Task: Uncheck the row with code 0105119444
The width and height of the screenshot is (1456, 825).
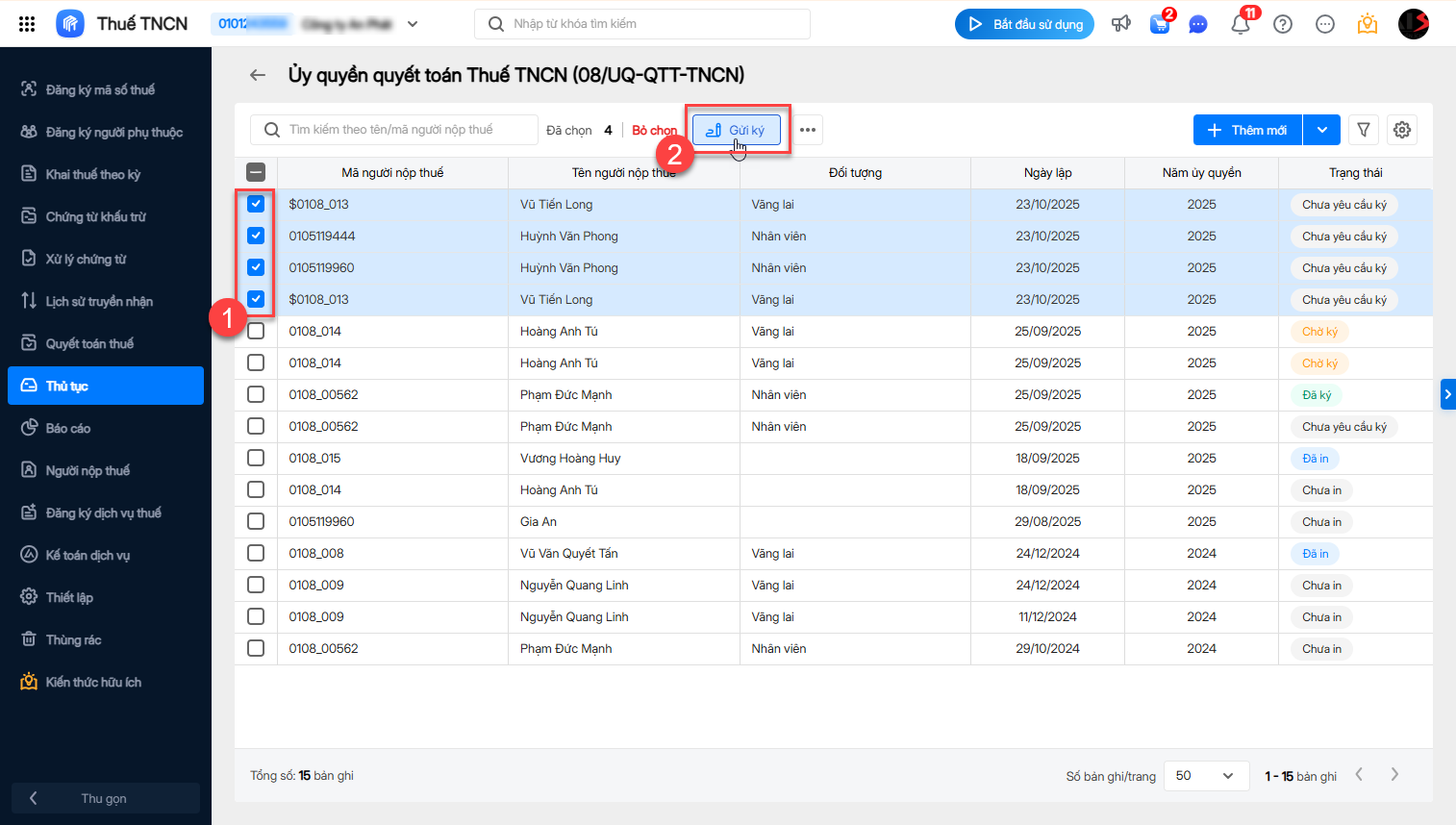Action: pyautogui.click(x=256, y=236)
